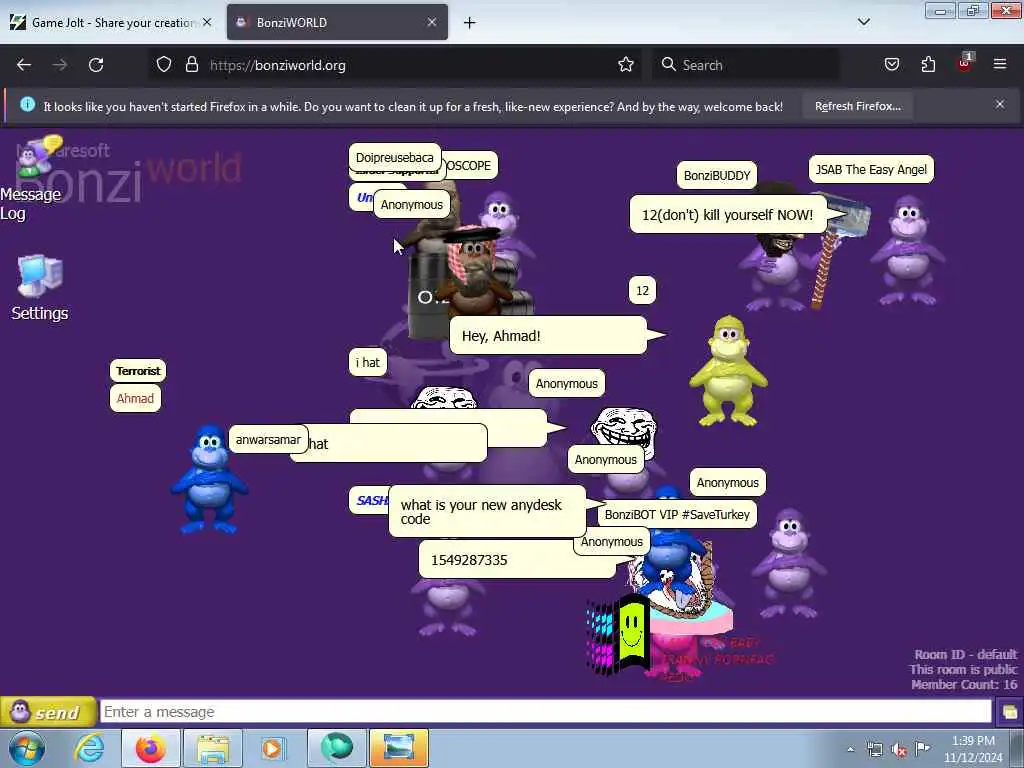Image resolution: width=1024 pixels, height=768 pixels.
Task: Click the small "12" speech bubble
Action: coord(643,291)
